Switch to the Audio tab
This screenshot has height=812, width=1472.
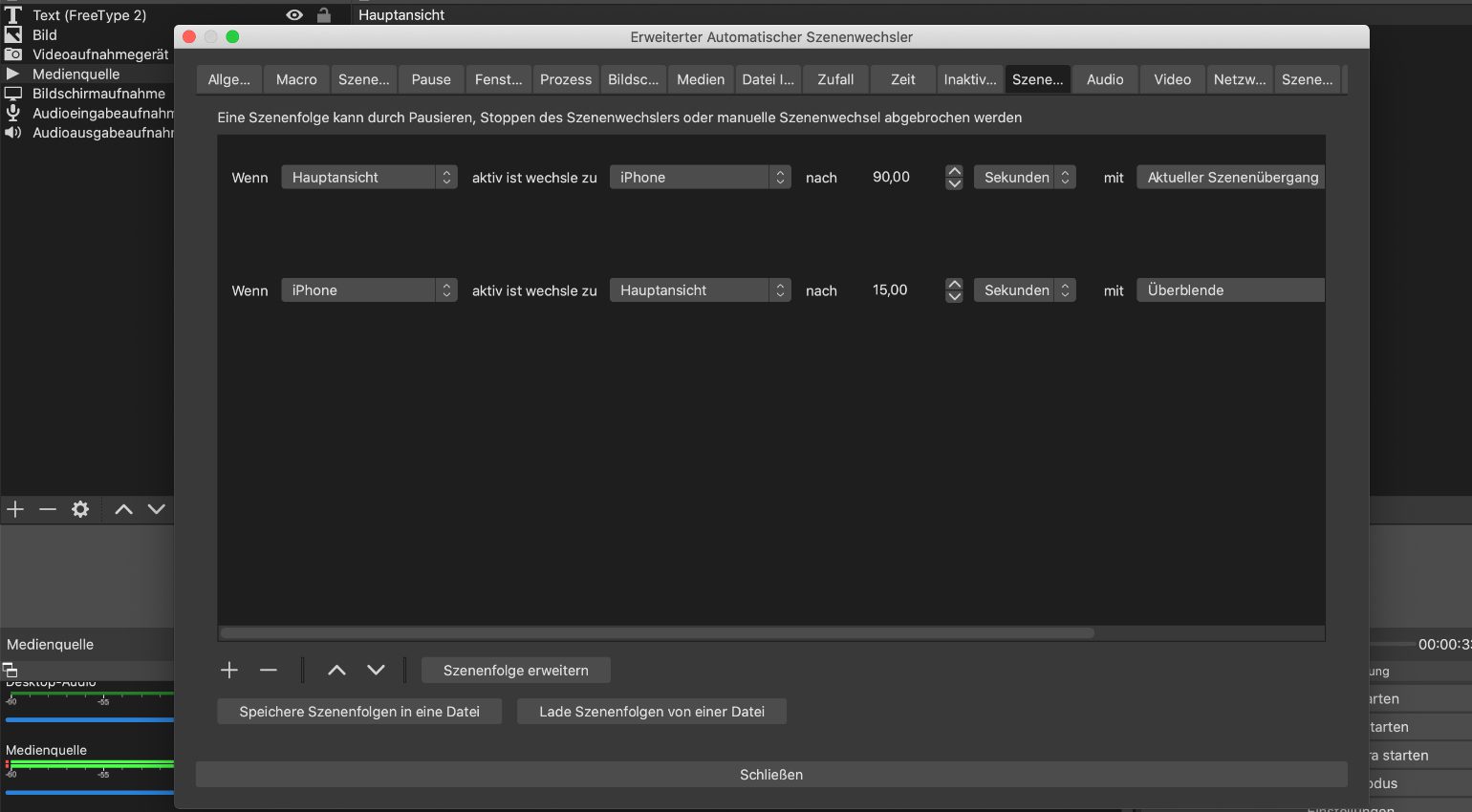click(1105, 79)
